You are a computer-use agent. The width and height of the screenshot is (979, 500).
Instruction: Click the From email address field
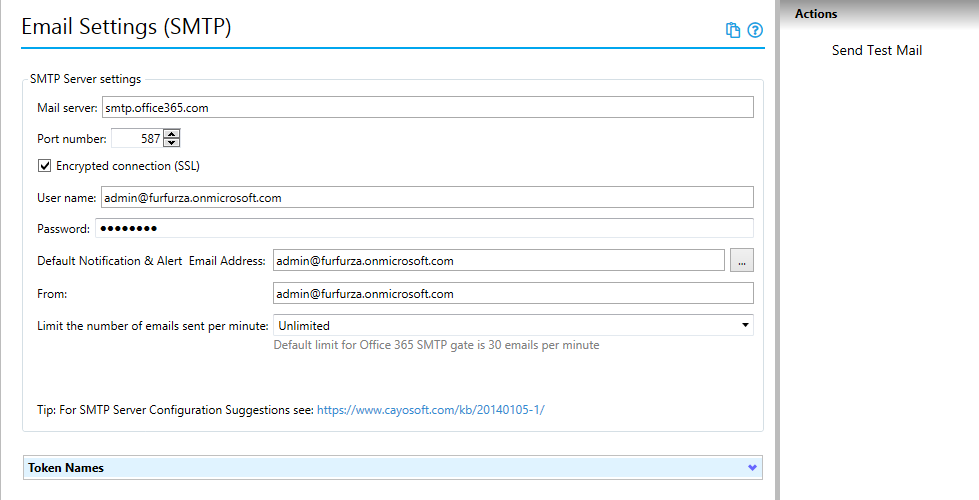point(513,293)
